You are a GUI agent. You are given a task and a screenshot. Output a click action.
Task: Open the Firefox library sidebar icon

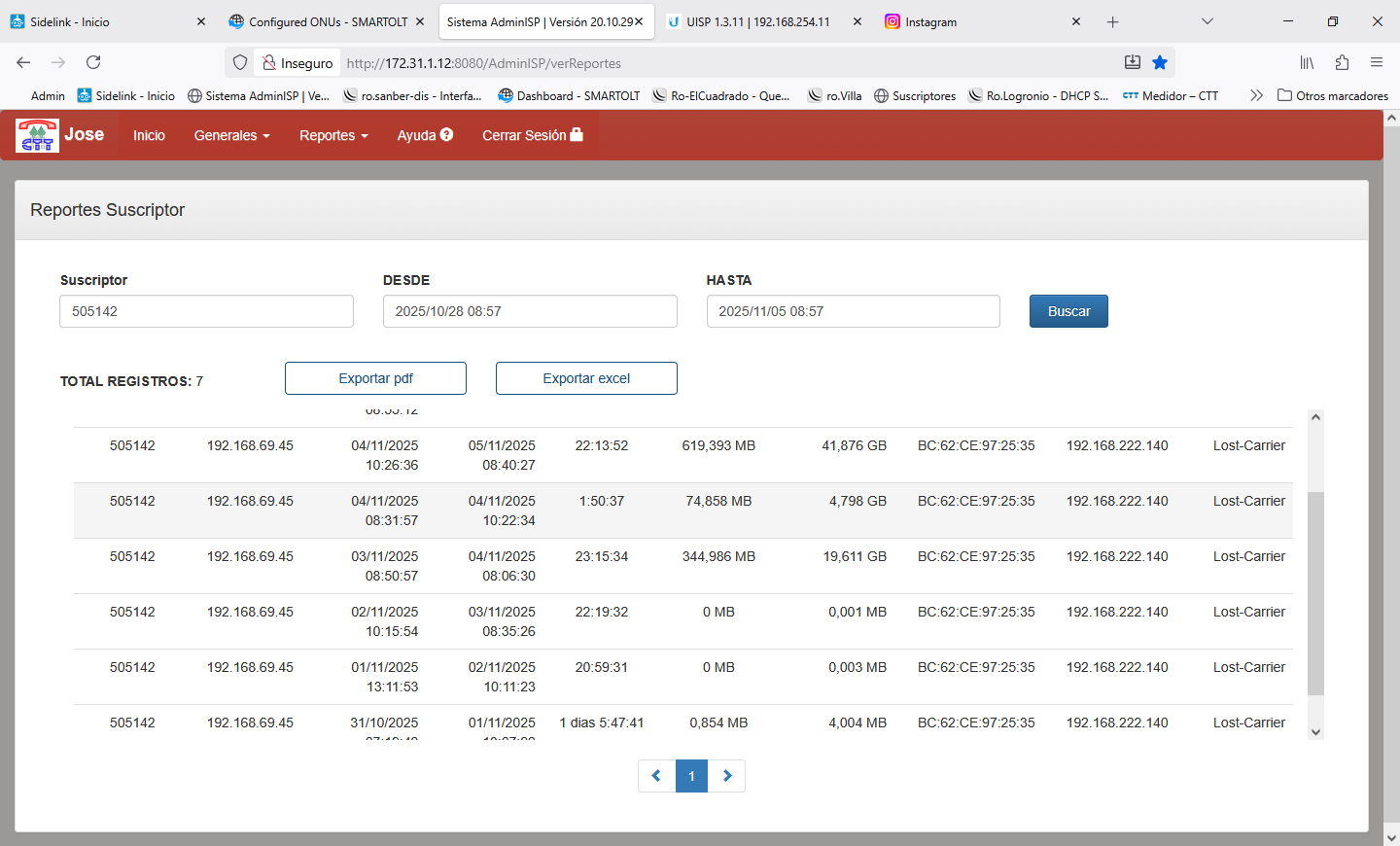(1307, 62)
